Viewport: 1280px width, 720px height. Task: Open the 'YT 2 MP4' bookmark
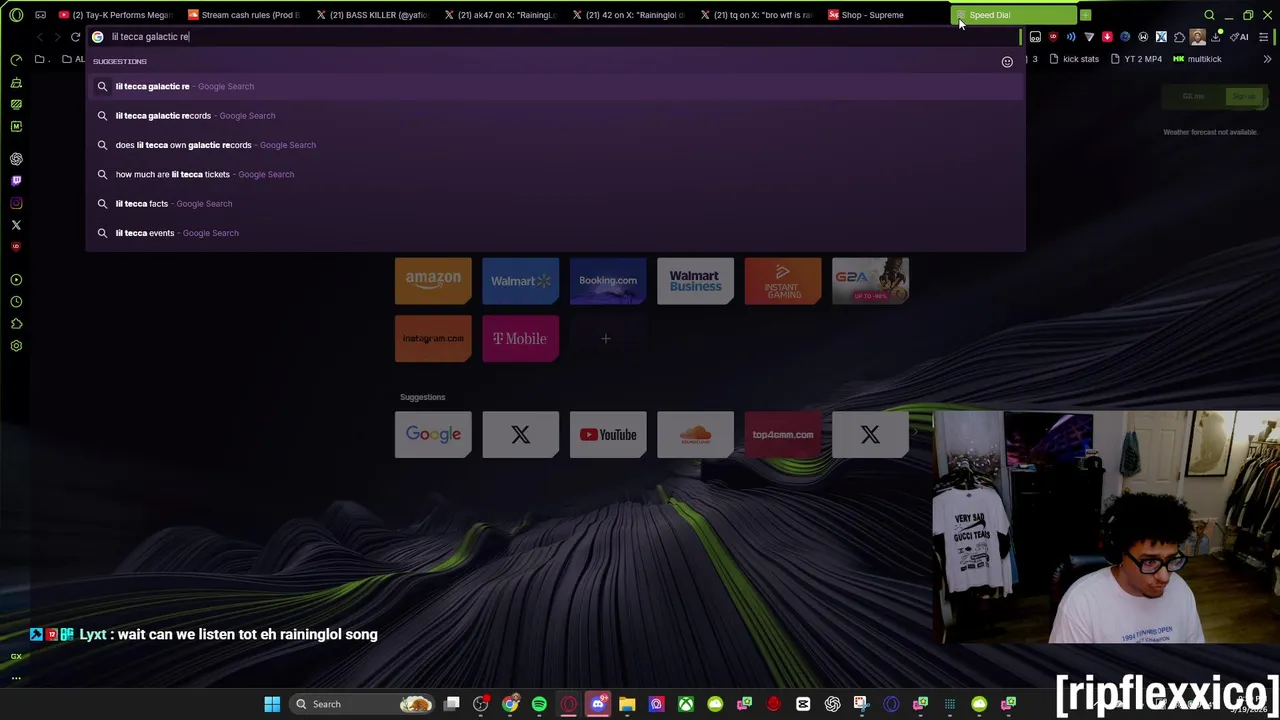click(x=1136, y=59)
